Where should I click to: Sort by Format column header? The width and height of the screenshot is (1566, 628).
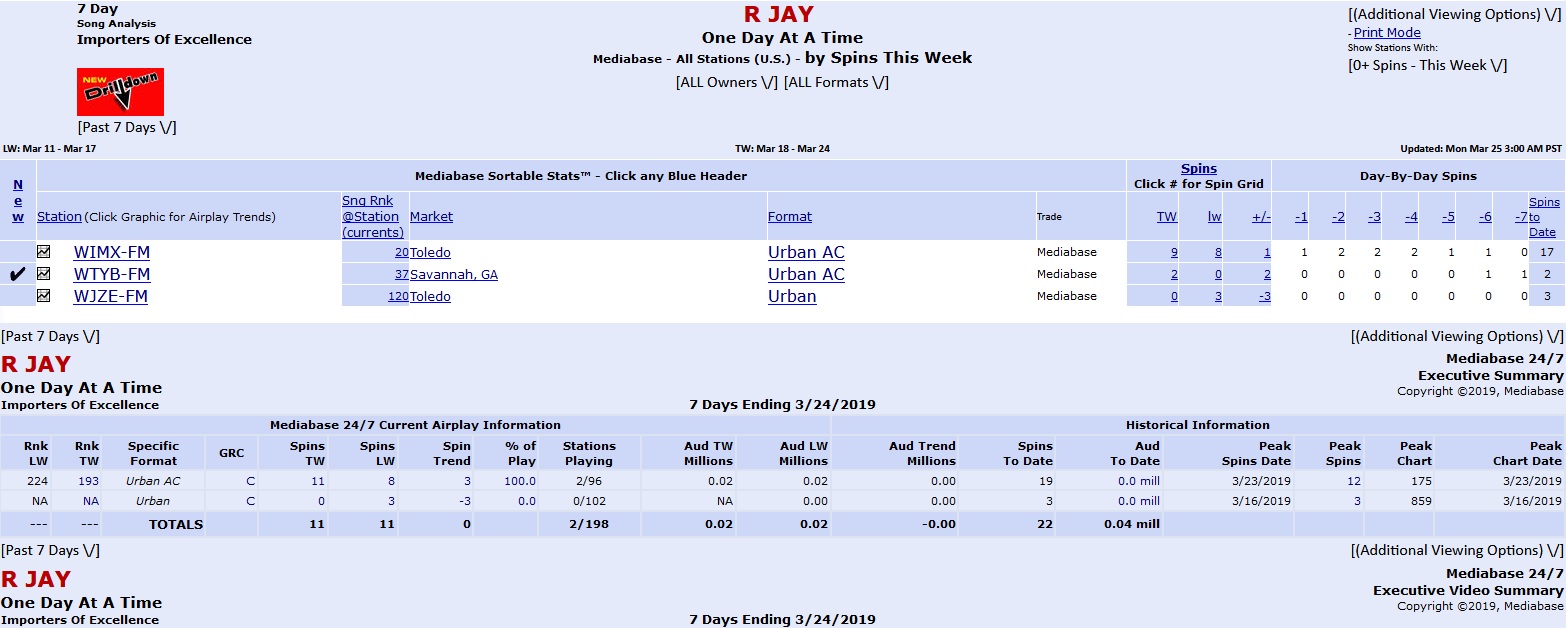[790, 217]
